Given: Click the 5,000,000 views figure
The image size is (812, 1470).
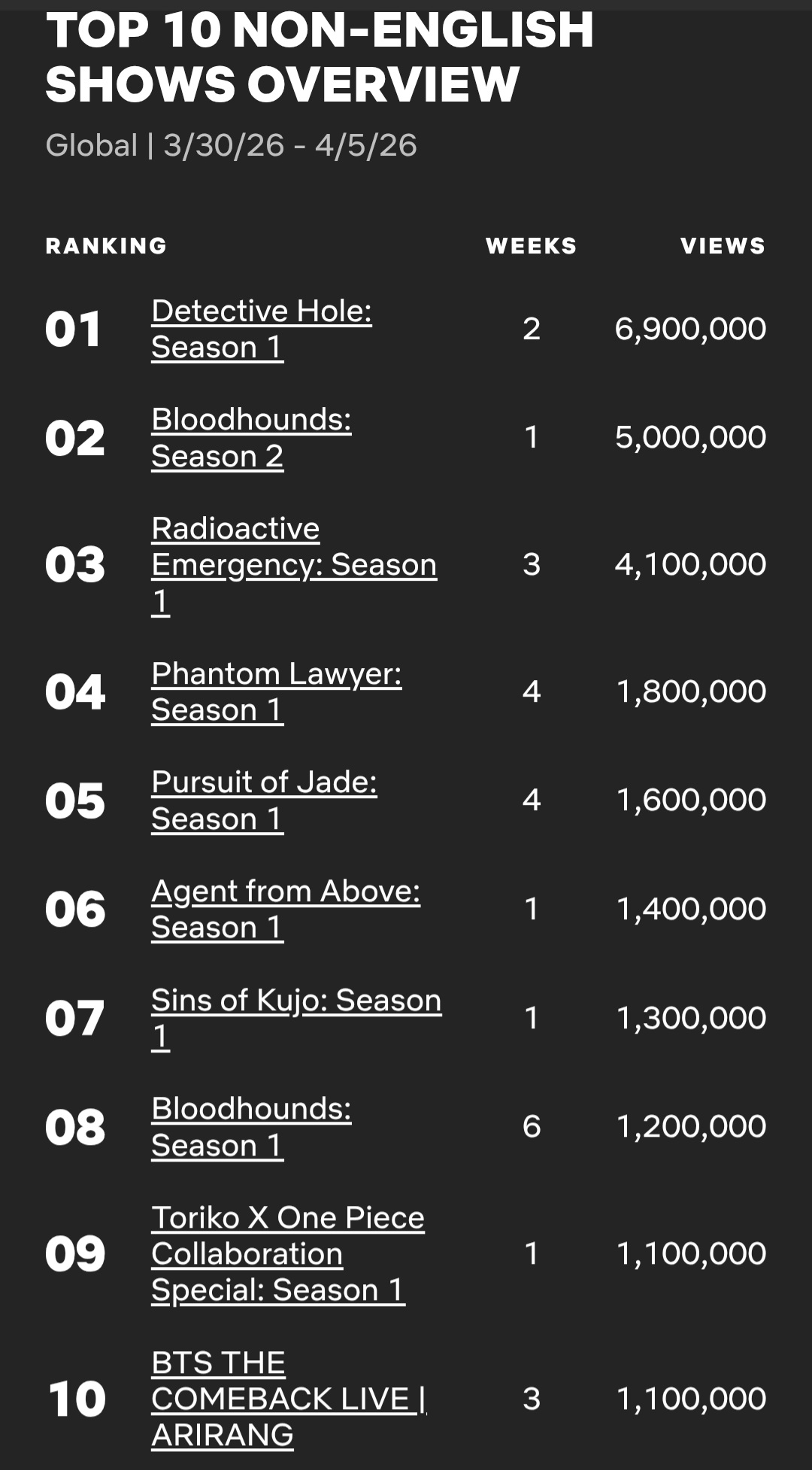Looking at the screenshot, I should [690, 437].
